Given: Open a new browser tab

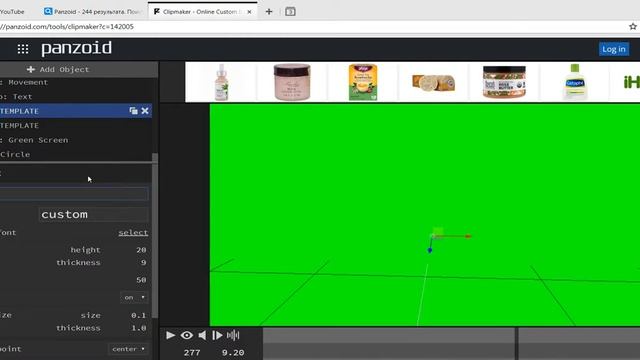Looking at the screenshot, I should click(269, 12).
